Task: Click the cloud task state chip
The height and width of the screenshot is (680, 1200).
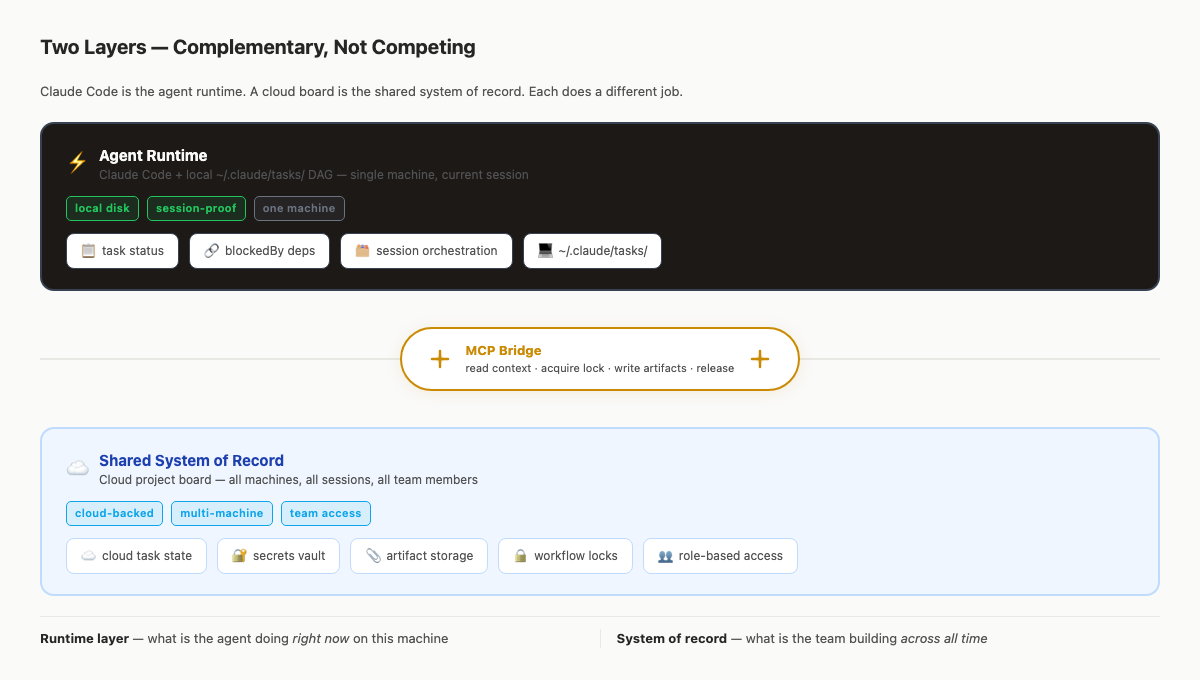Action: [x=136, y=556]
